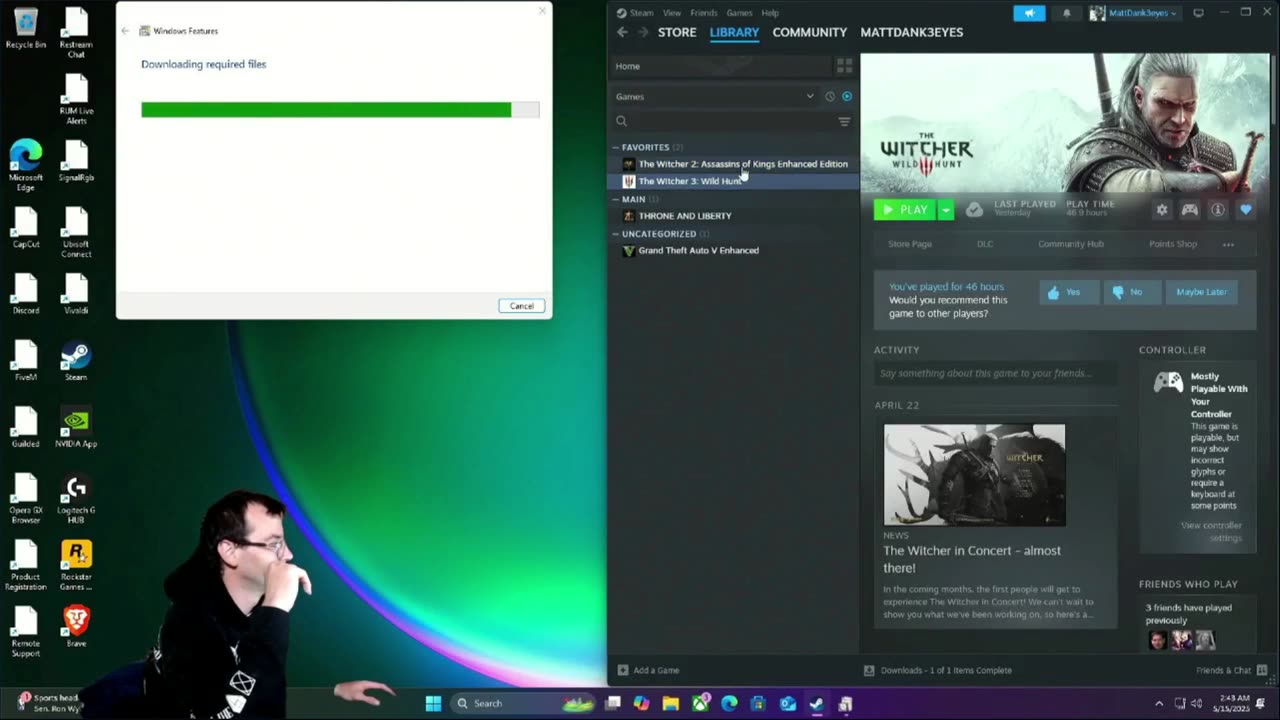Viewport: 1280px width, 720px height.
Task: Click back arrow in Windows Features
Action: (x=126, y=31)
